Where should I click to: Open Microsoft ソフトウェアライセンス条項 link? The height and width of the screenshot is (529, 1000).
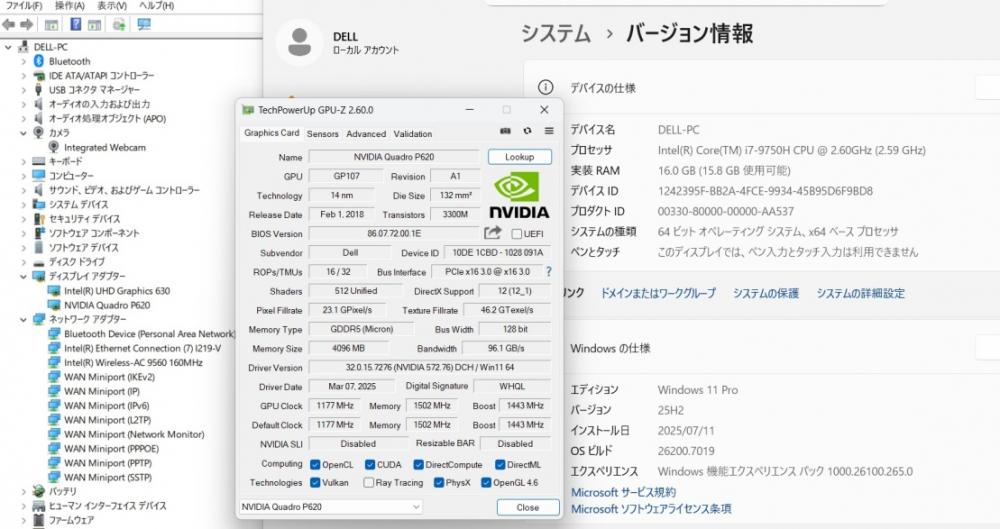click(x=651, y=509)
